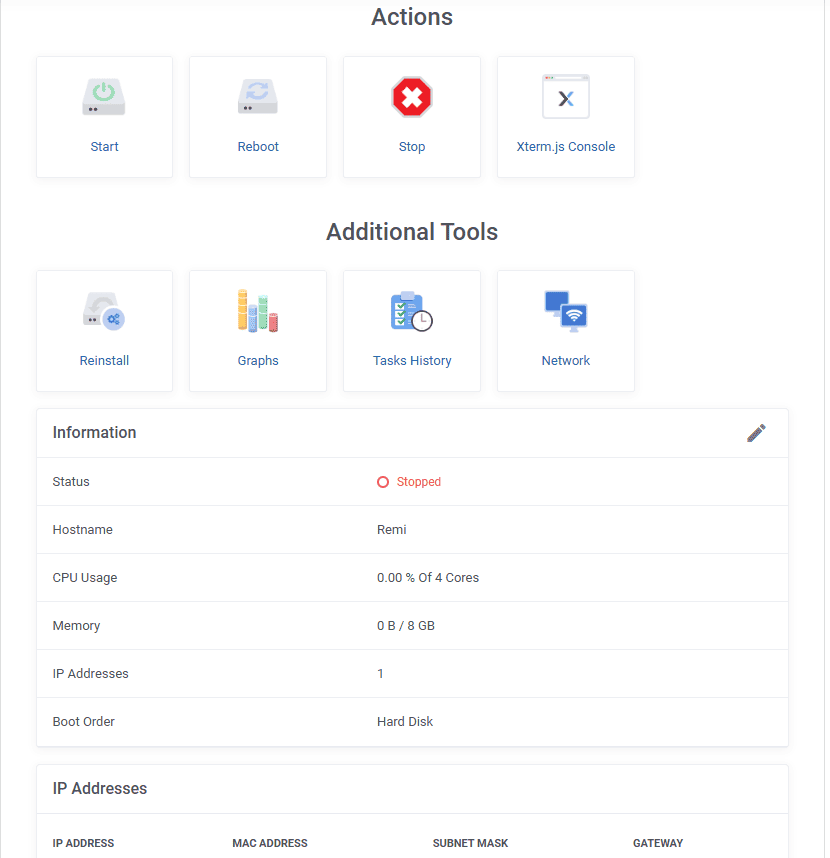830x858 pixels.
Task: Open the "Tasks History" text link
Action: click(x=412, y=361)
